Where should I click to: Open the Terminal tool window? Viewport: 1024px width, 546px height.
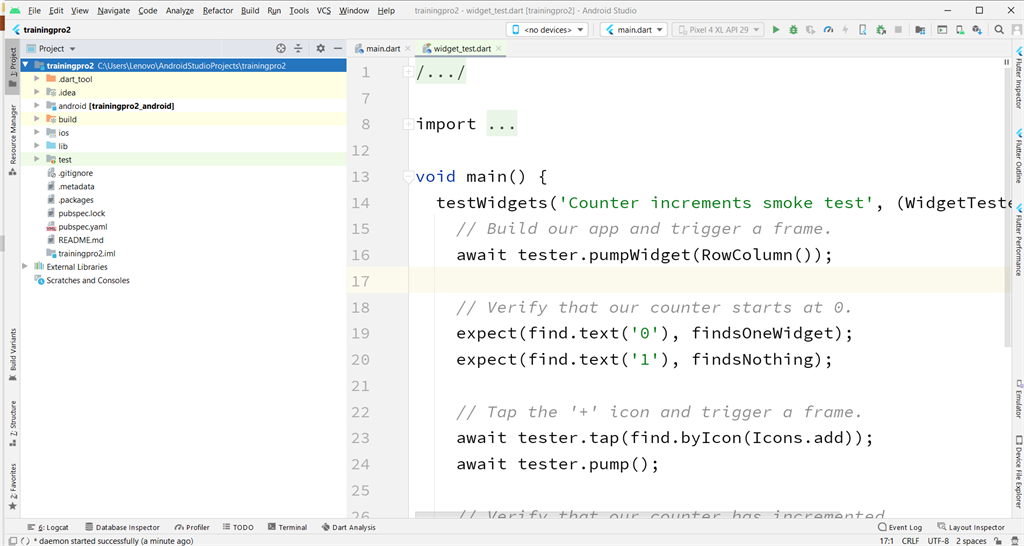(x=287, y=527)
